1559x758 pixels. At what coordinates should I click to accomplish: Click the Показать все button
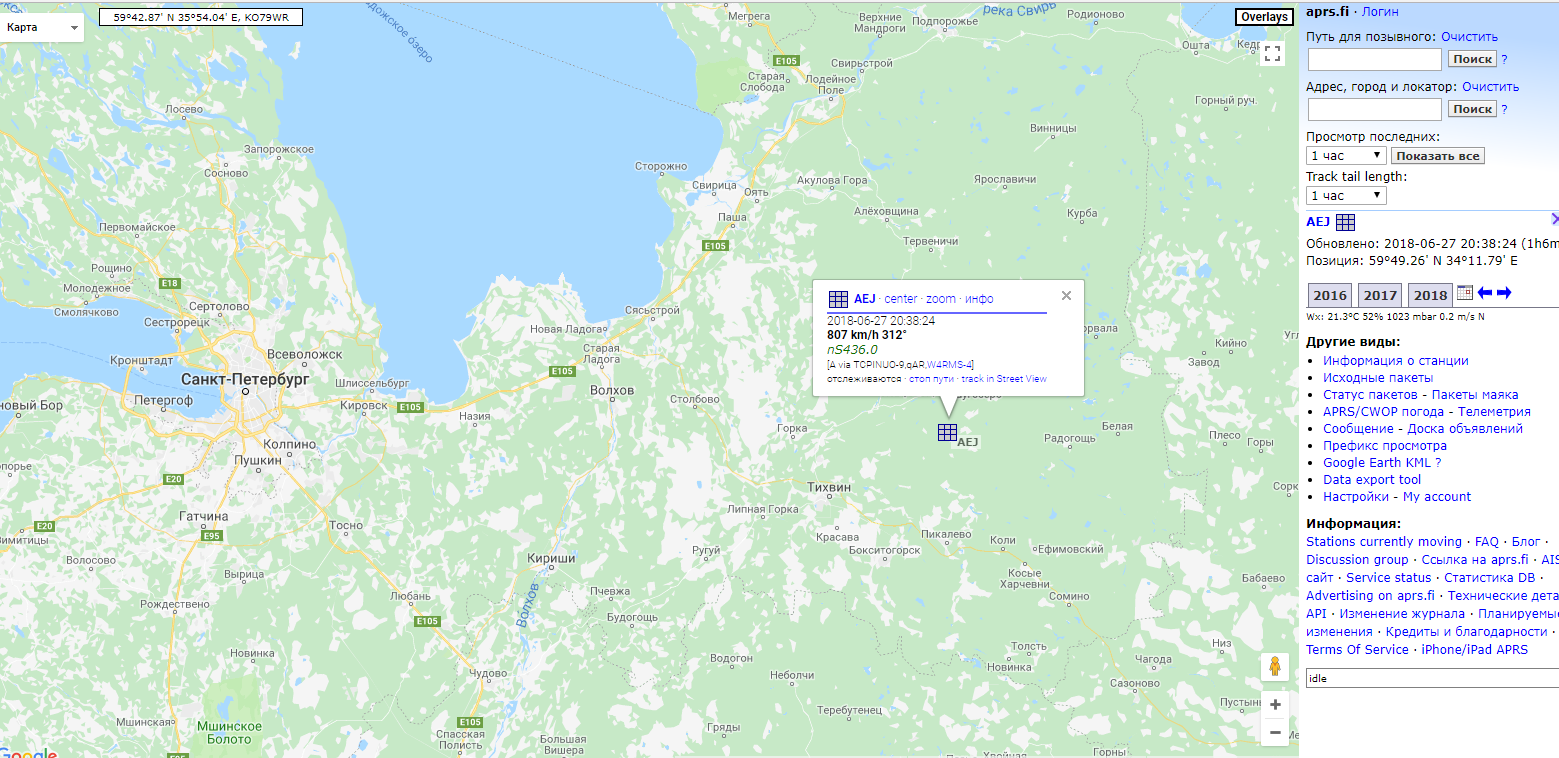click(x=1437, y=156)
